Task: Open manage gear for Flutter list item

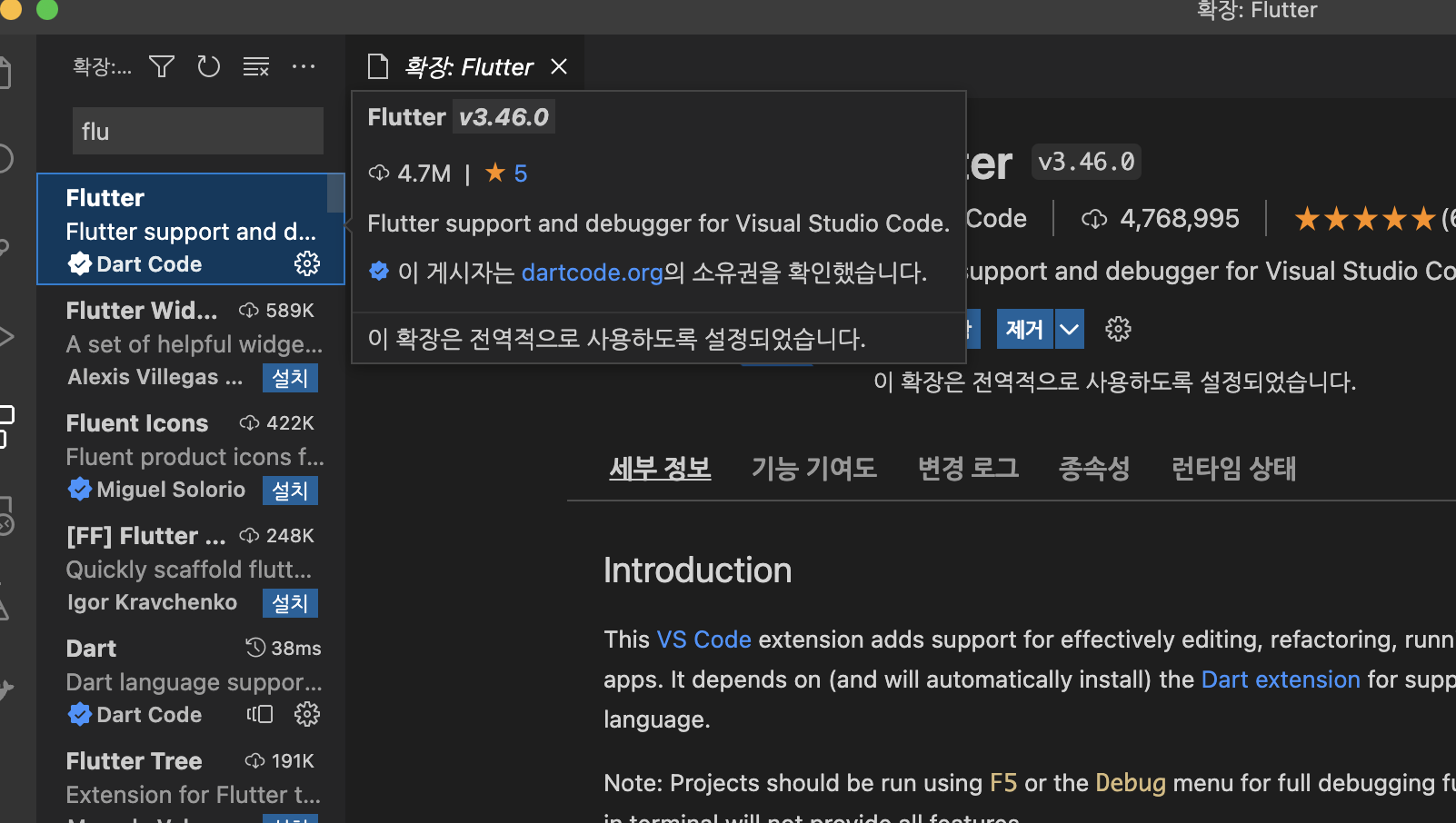Action: point(307,263)
